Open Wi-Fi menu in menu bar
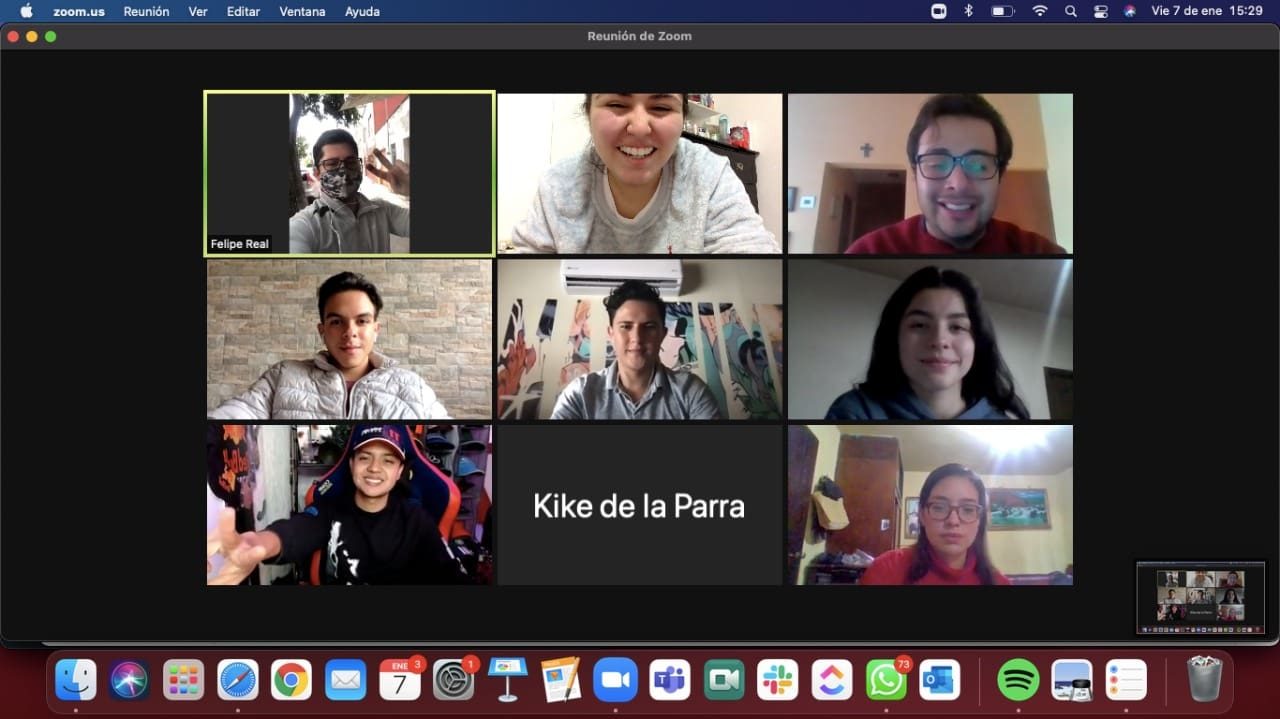Image resolution: width=1280 pixels, height=719 pixels. click(1040, 11)
